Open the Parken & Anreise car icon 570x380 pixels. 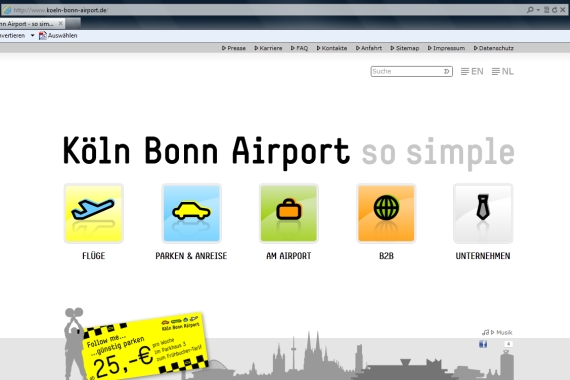pyautogui.click(x=192, y=213)
